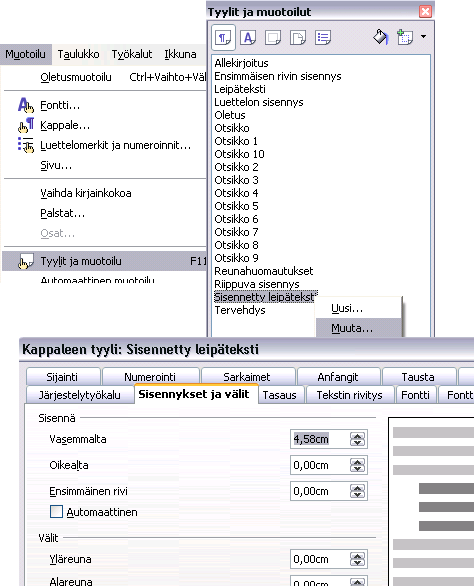476x588 pixels.
Task: Switch to the Tasaus tab
Action: tap(280, 395)
